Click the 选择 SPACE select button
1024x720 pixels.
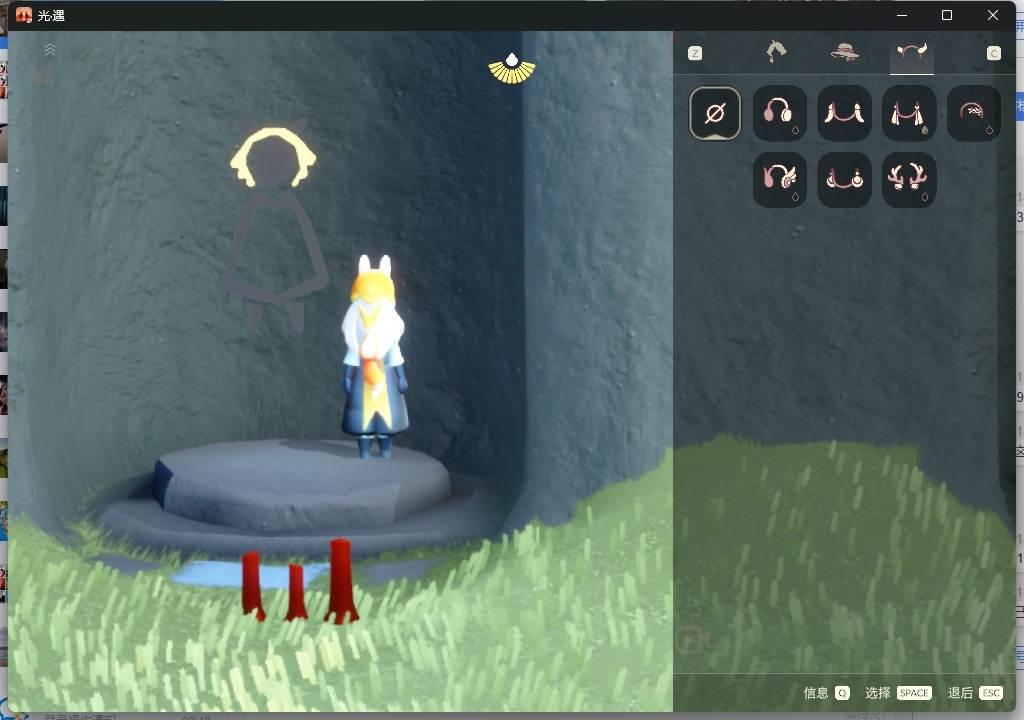[898, 693]
